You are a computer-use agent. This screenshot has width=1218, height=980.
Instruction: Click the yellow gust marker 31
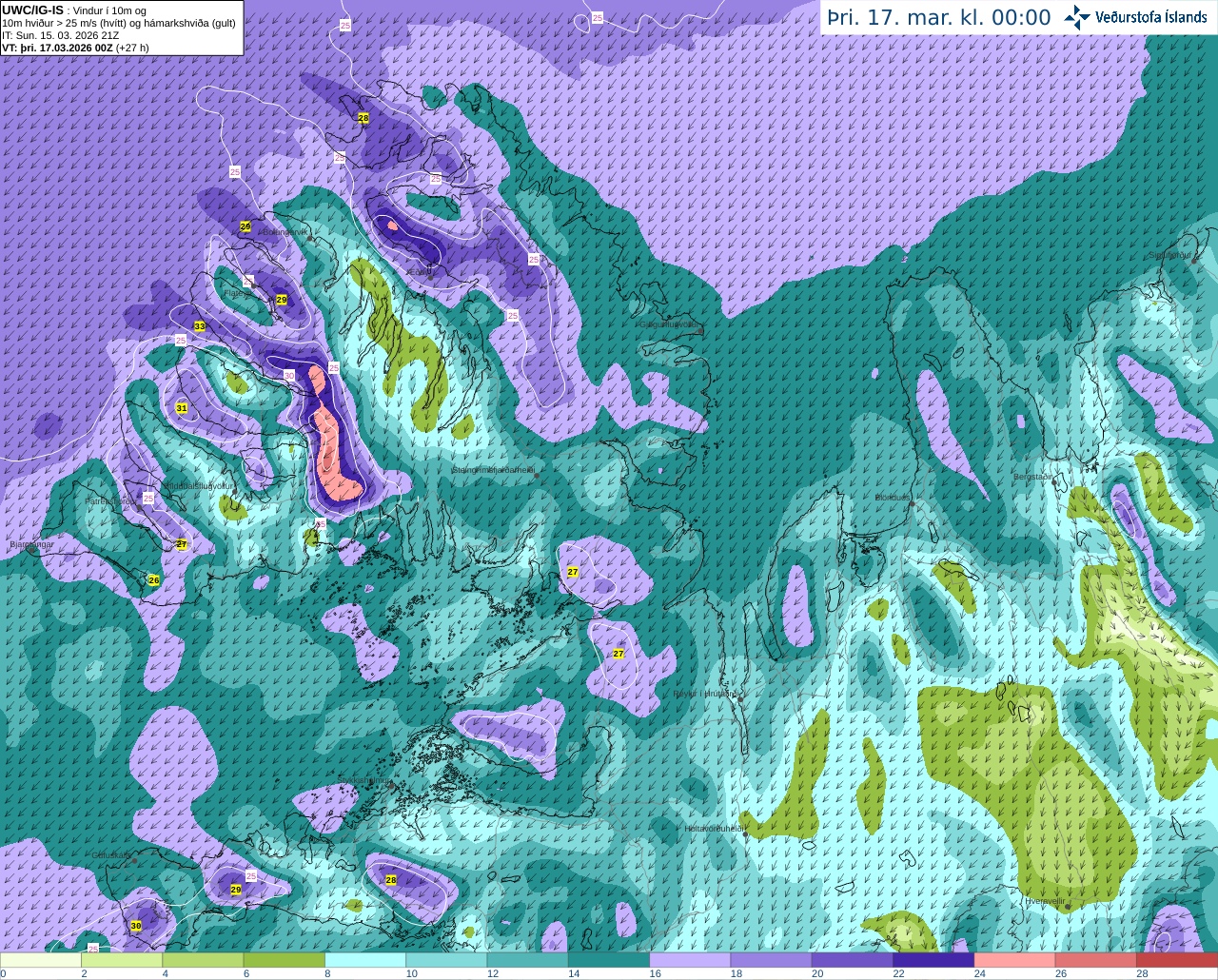[x=182, y=408]
